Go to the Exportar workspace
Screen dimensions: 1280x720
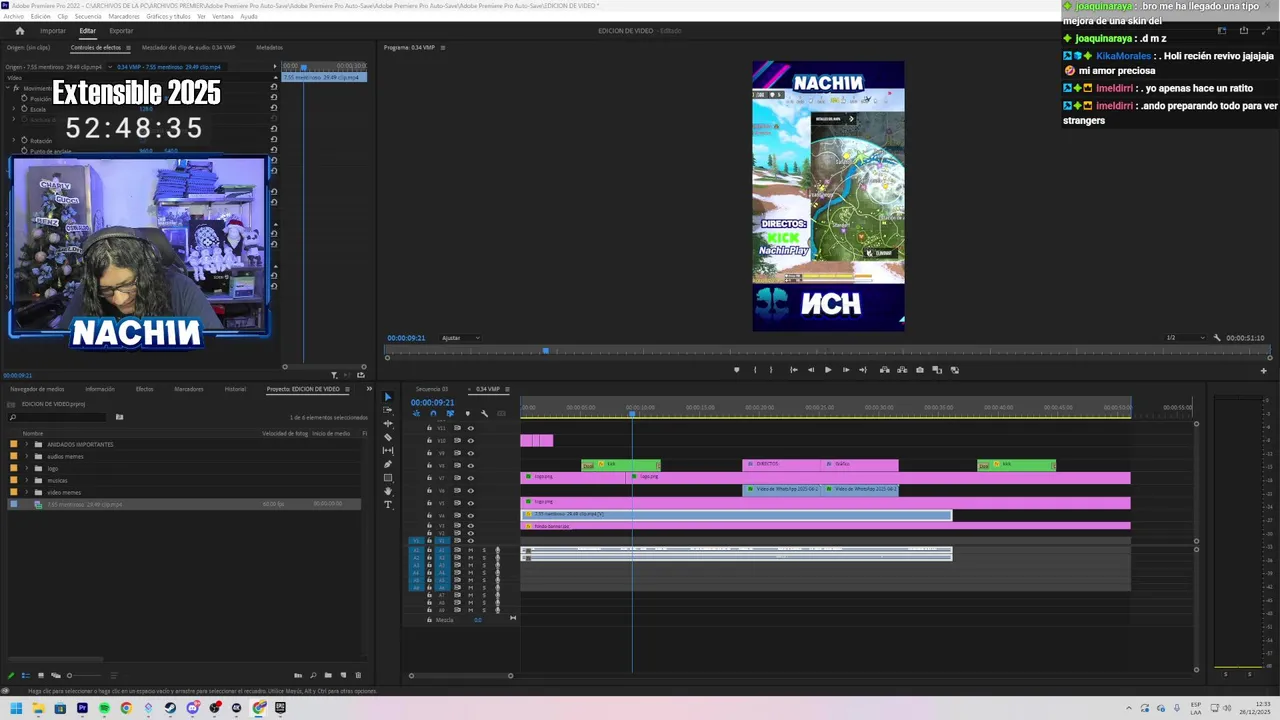pos(121,31)
